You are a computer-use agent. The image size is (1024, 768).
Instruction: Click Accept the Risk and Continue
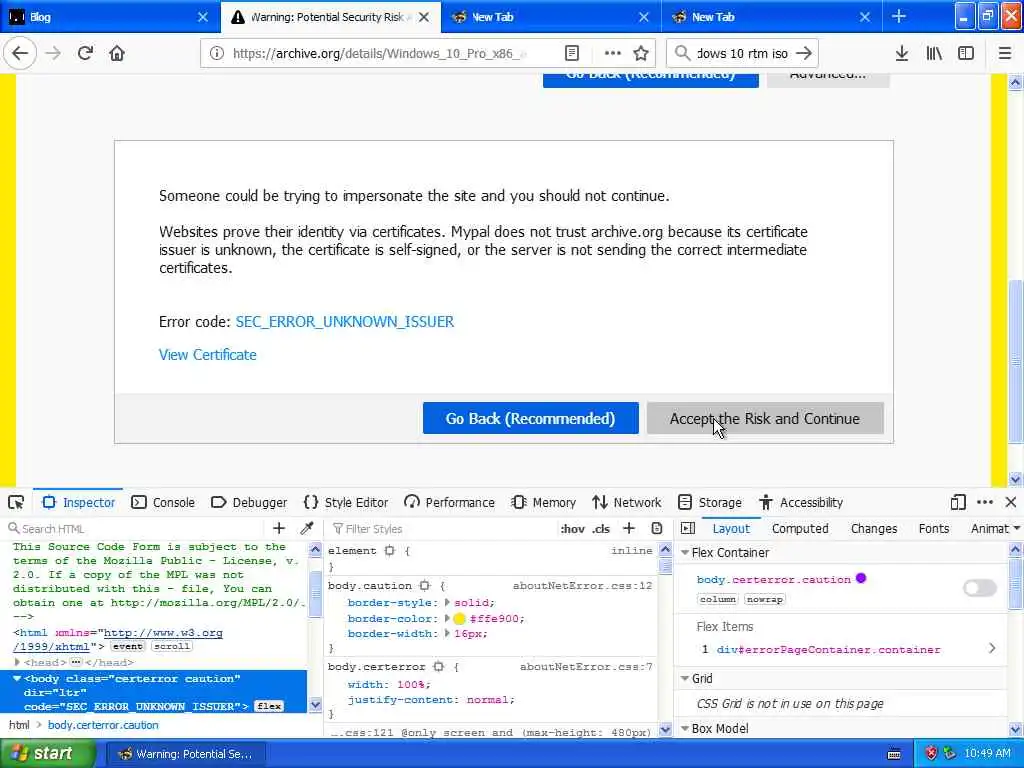(x=765, y=419)
